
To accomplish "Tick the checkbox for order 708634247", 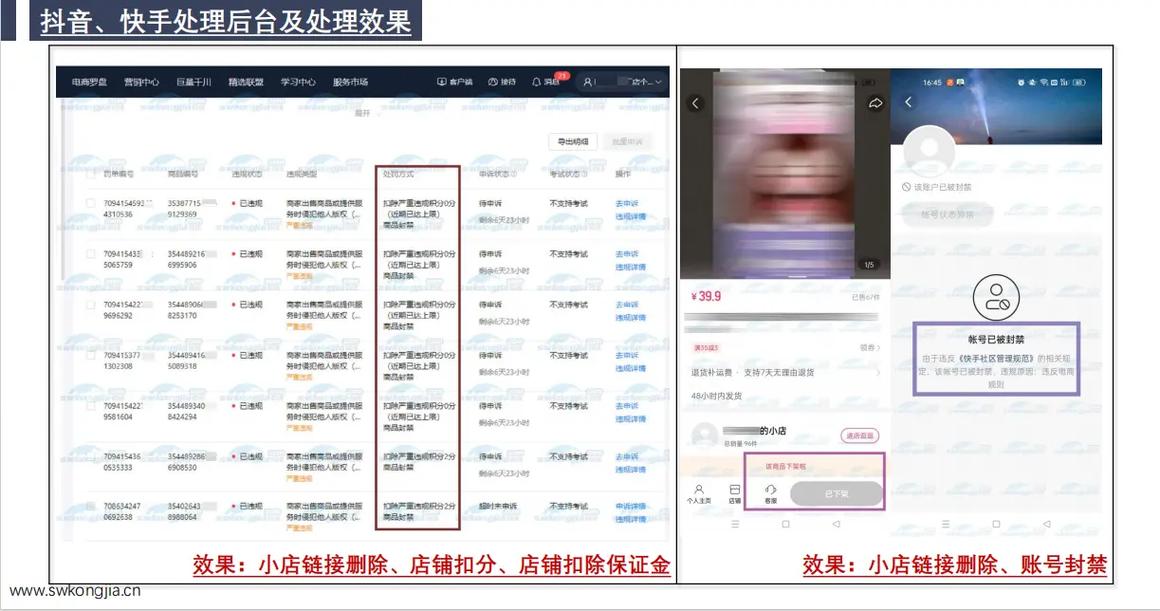I will pos(90,507).
